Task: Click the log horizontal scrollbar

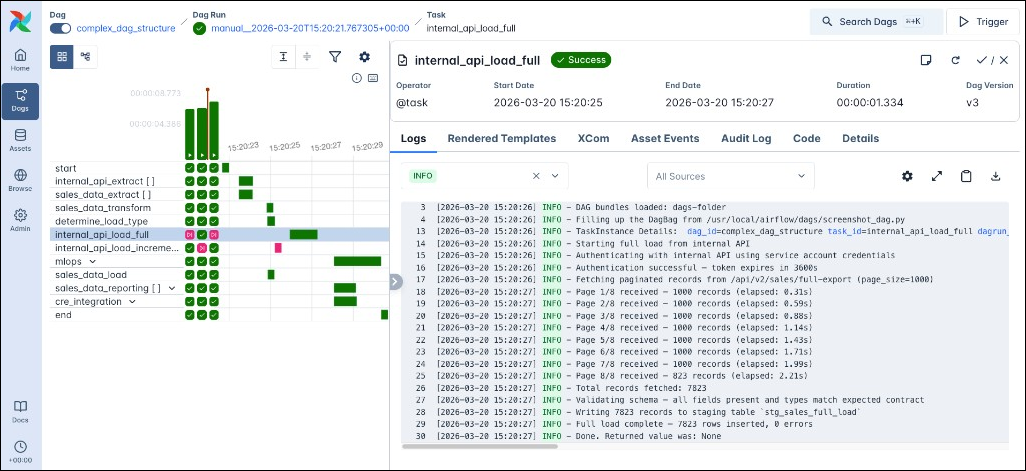Action: click(480, 446)
